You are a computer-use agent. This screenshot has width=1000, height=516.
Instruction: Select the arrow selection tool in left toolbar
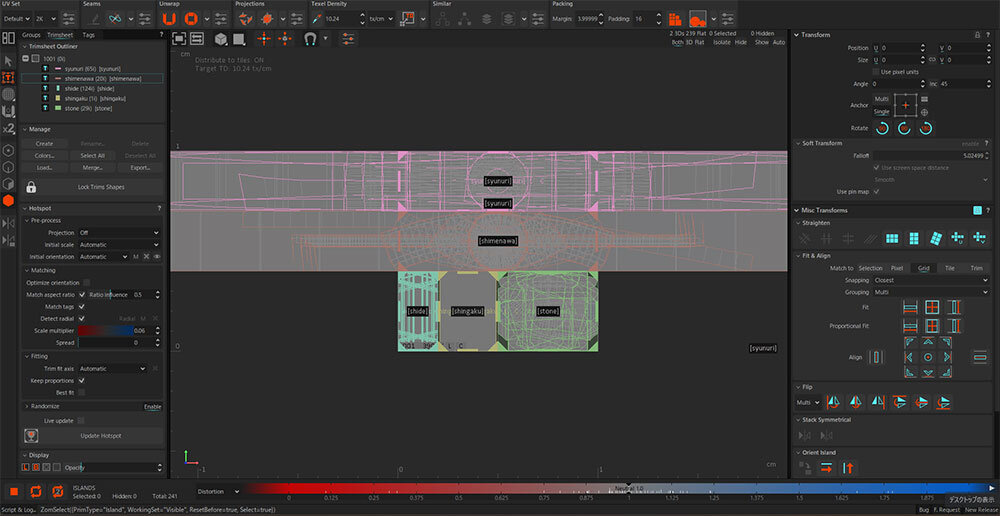coord(8,61)
